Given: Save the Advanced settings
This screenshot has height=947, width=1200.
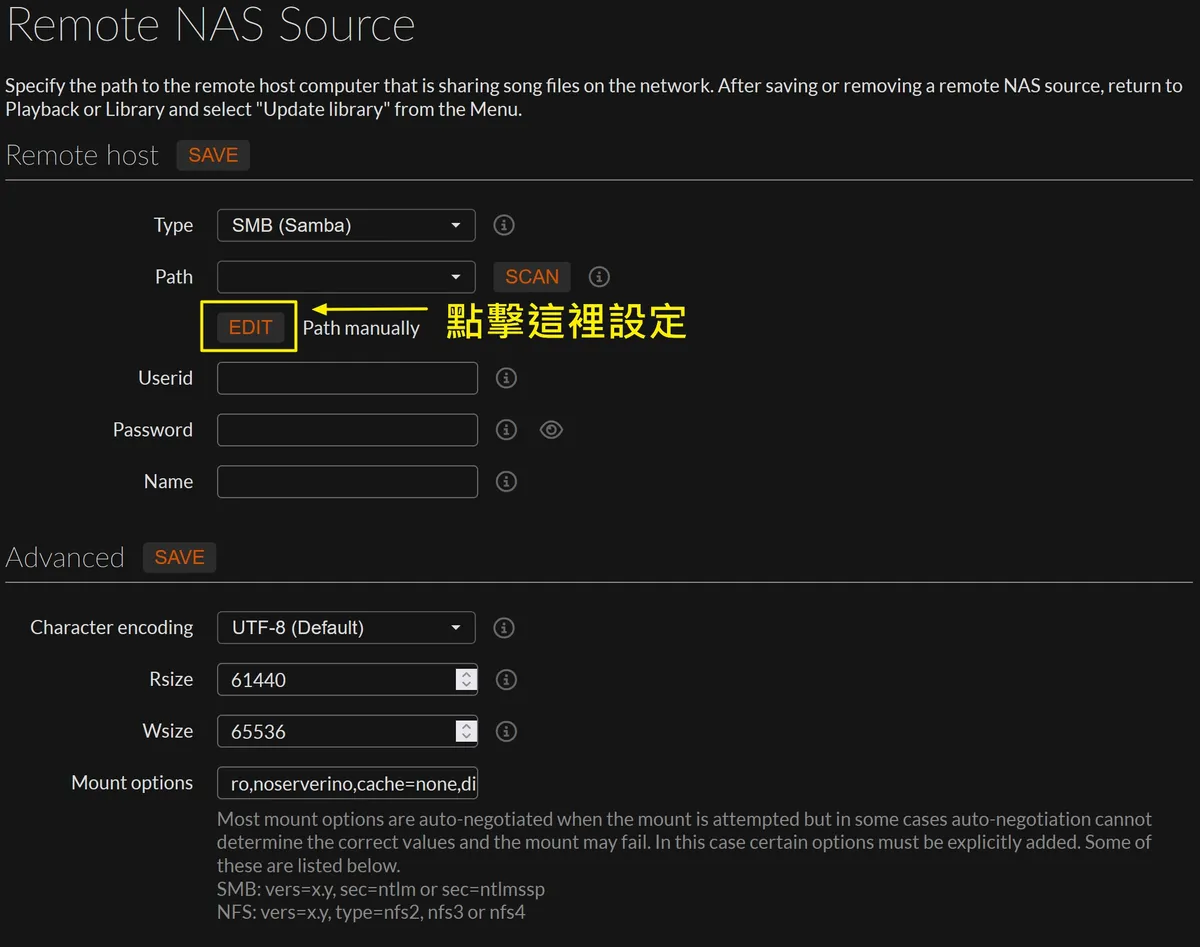Looking at the screenshot, I should [x=180, y=557].
